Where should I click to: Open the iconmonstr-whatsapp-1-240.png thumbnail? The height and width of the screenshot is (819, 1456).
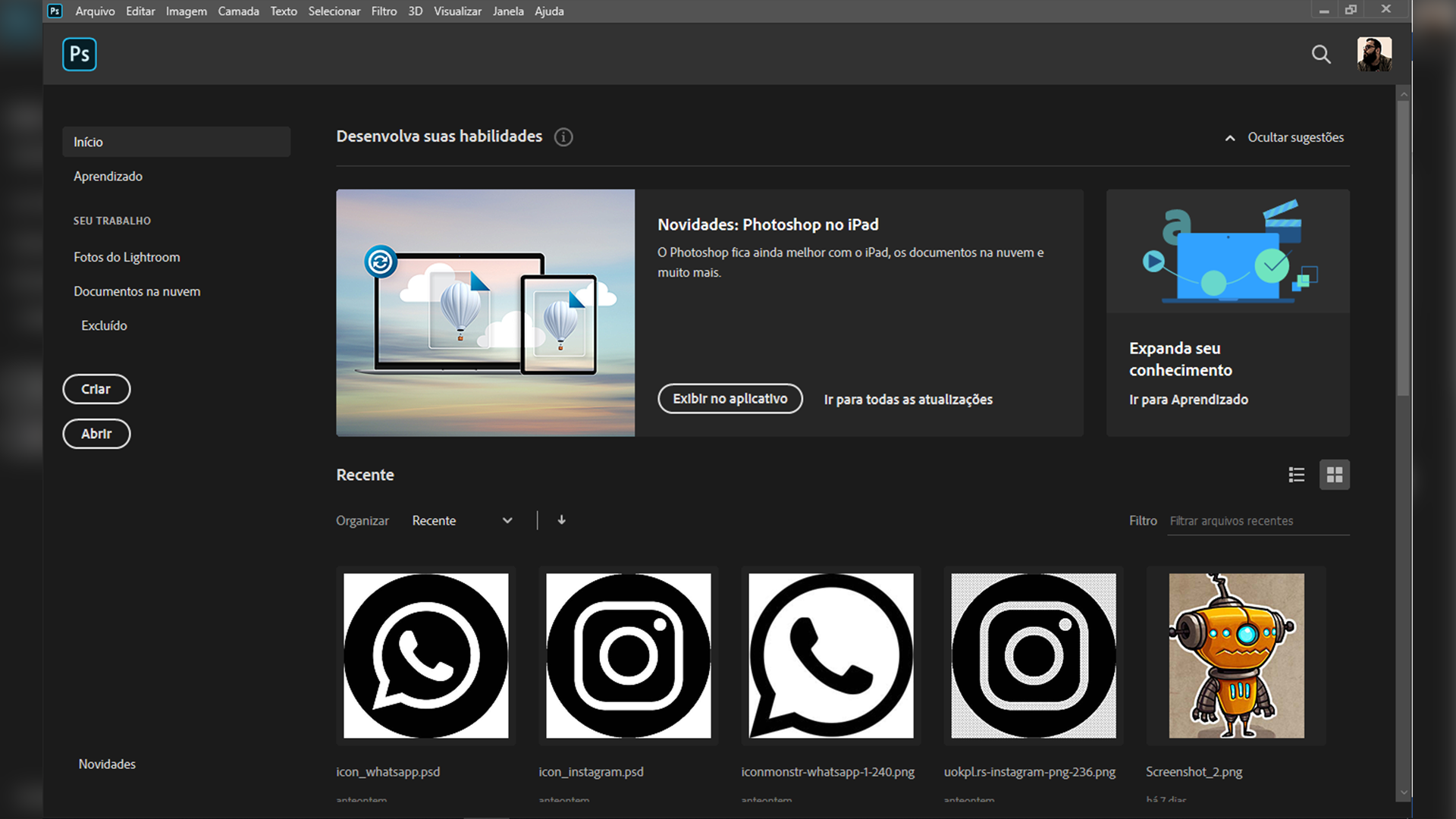pos(831,656)
